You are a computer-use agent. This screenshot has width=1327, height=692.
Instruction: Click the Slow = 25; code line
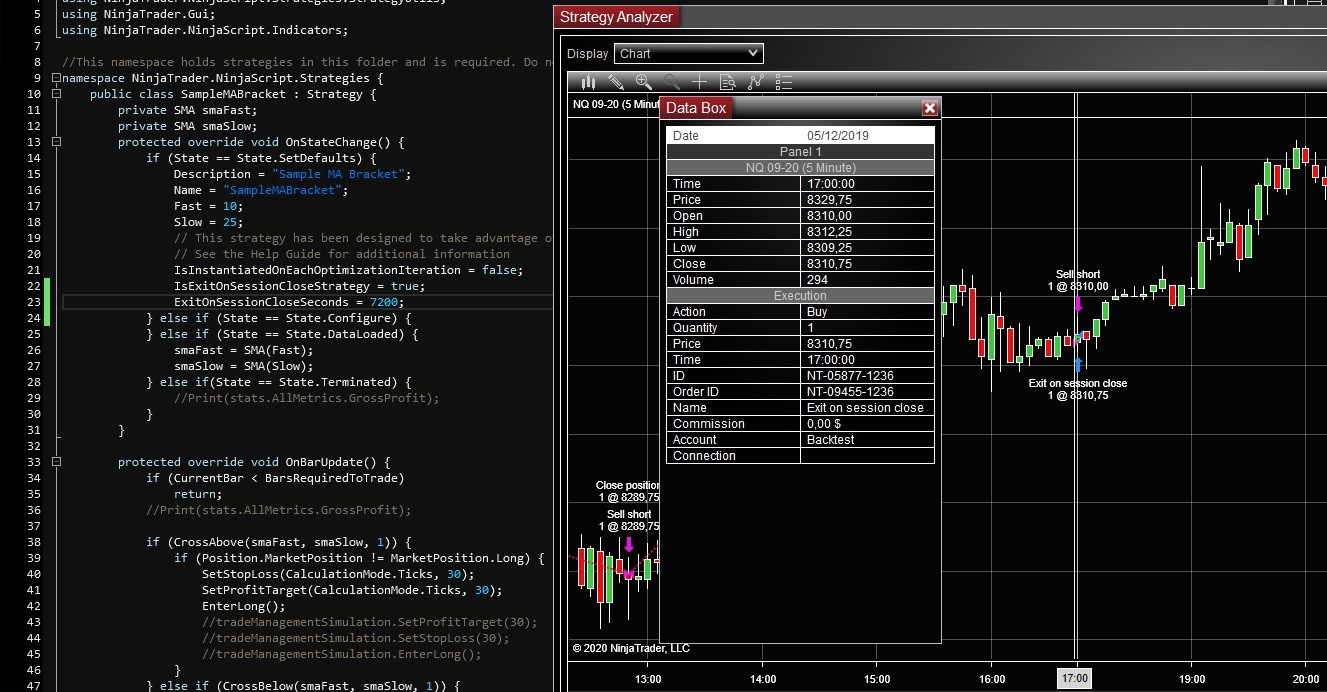click(209, 222)
